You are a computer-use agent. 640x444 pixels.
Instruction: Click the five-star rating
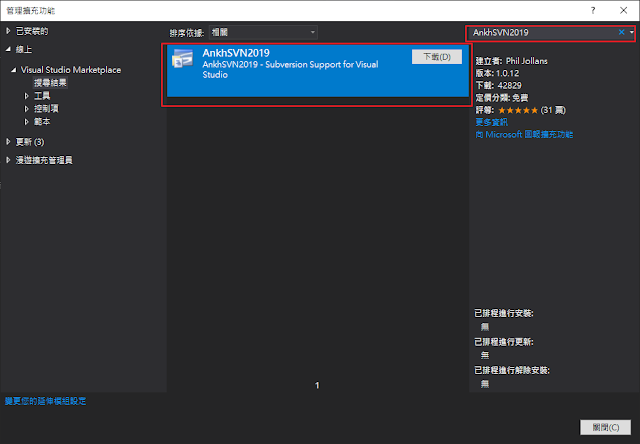pyautogui.click(x=518, y=110)
